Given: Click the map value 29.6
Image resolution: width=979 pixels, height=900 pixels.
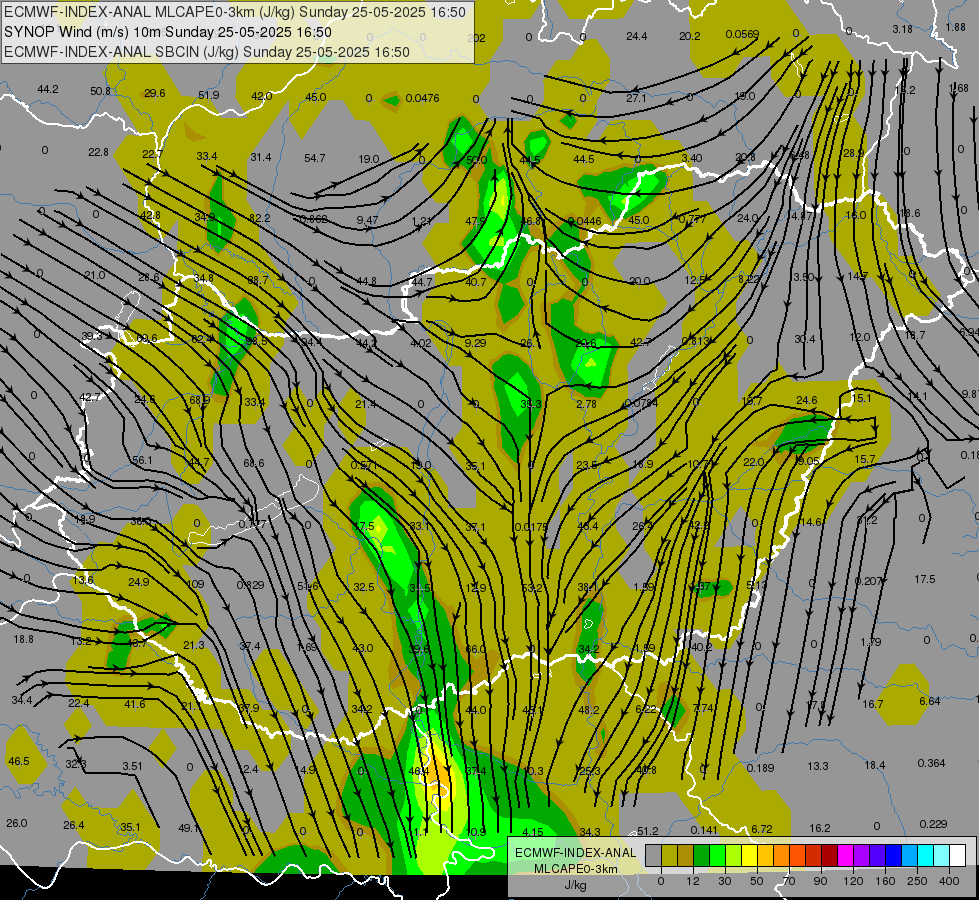Looking at the screenshot, I should [155, 93].
